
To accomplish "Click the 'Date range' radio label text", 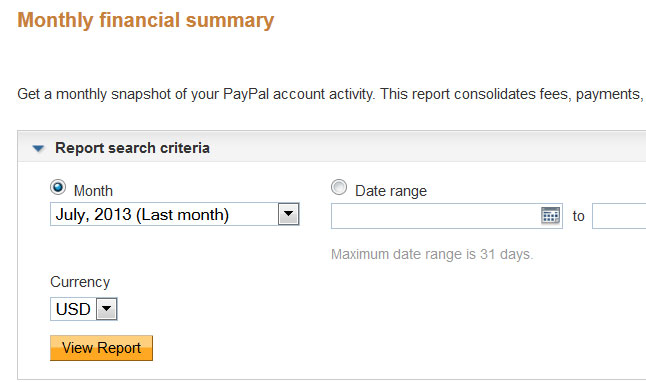I will pyautogui.click(x=391, y=191).
